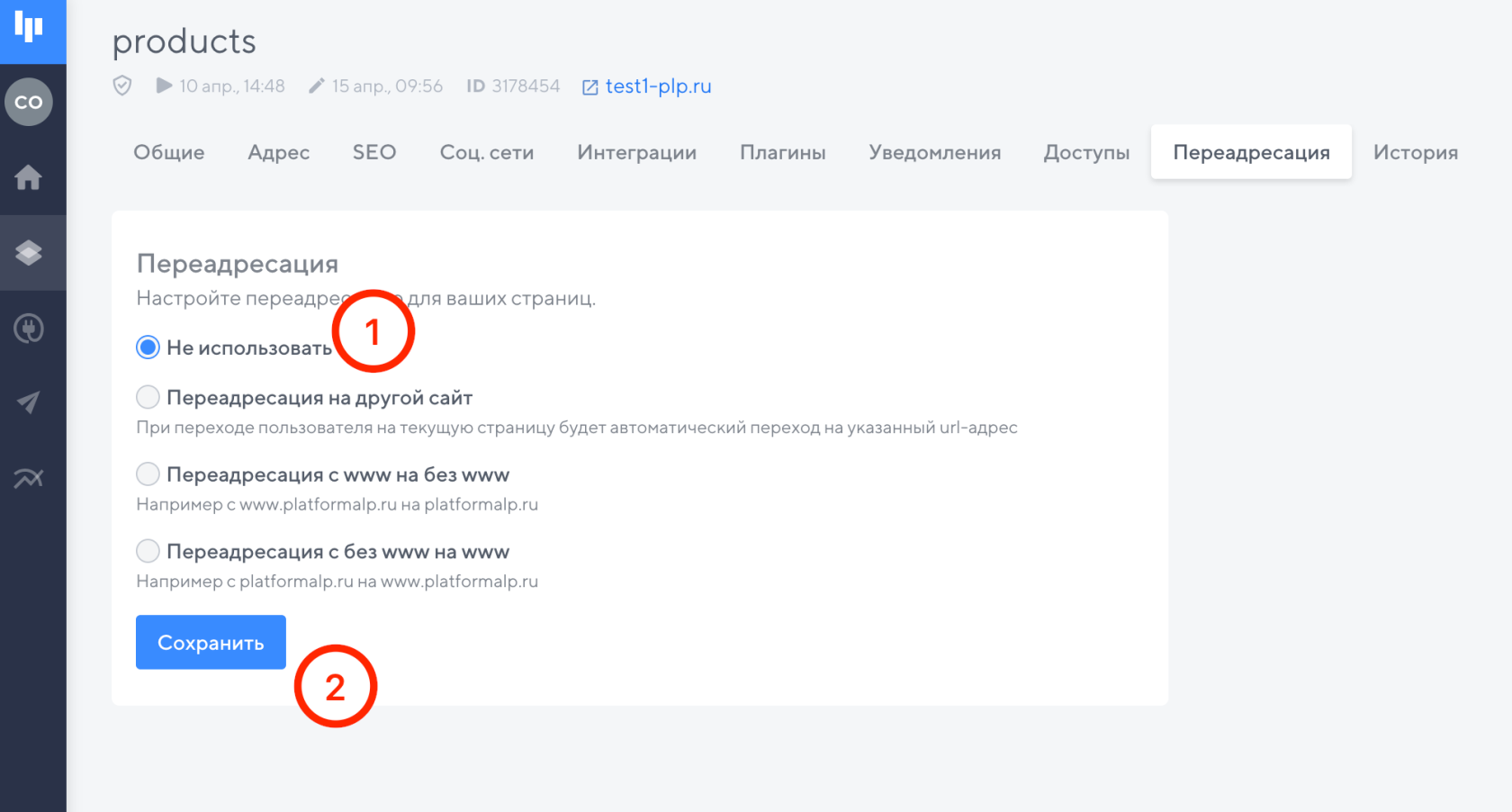1512x812 pixels.
Task: Open the Доступы tab
Action: point(1087,152)
